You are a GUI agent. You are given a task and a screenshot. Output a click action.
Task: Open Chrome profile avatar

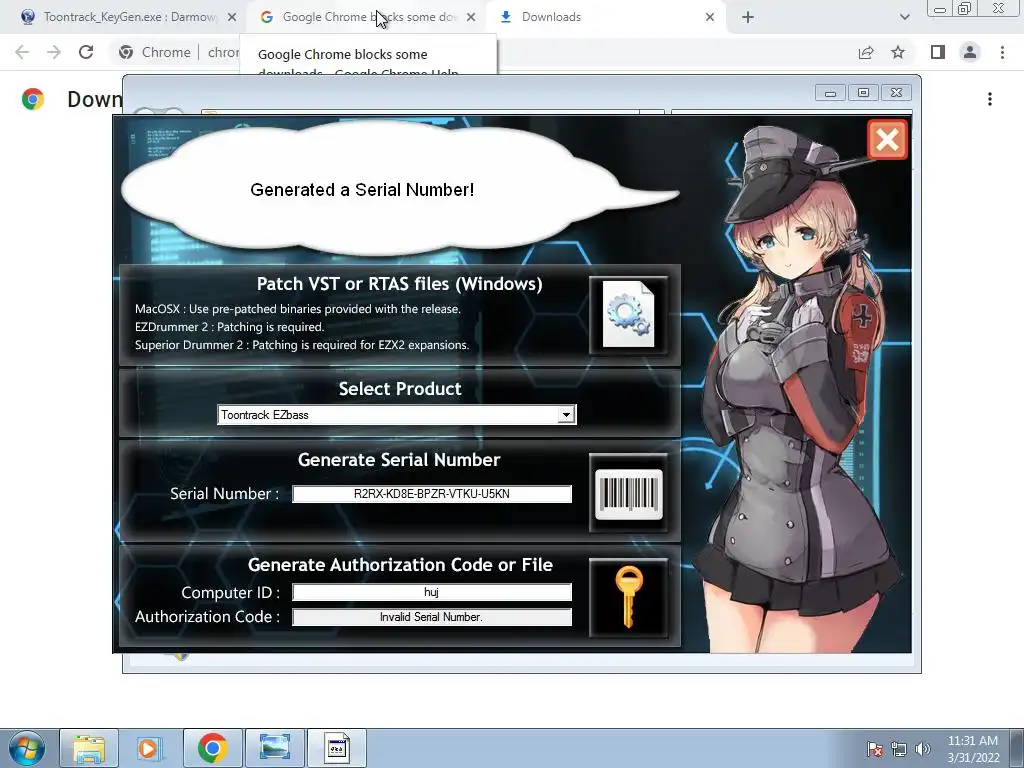(x=970, y=52)
